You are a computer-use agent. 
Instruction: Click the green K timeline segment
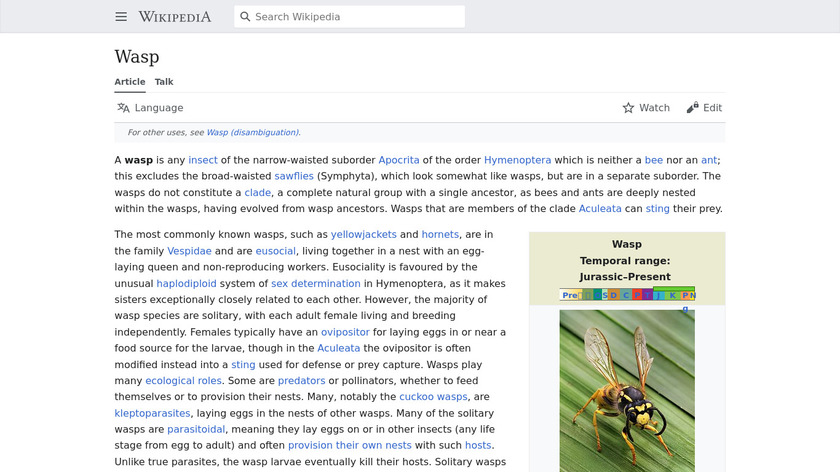[673, 295]
